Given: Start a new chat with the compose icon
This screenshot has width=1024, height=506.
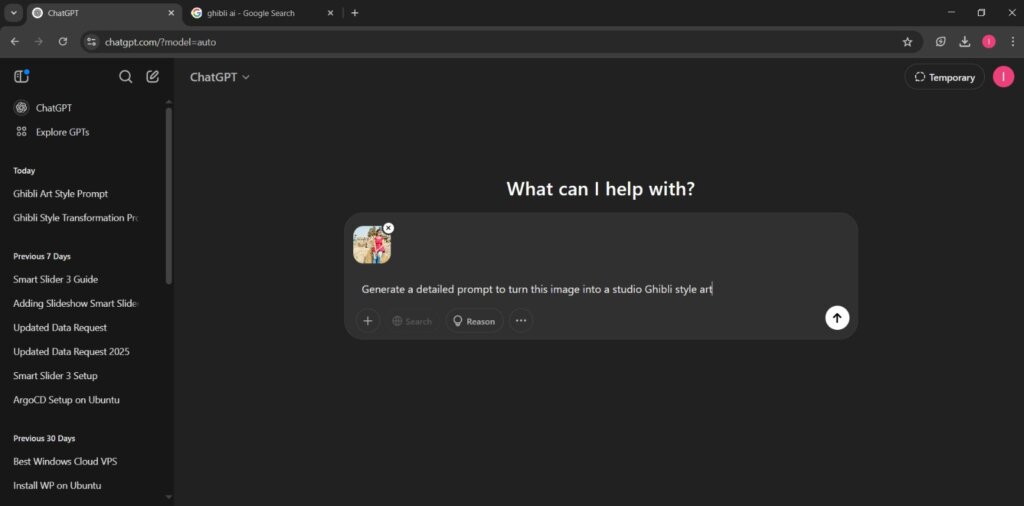Looking at the screenshot, I should [152, 76].
